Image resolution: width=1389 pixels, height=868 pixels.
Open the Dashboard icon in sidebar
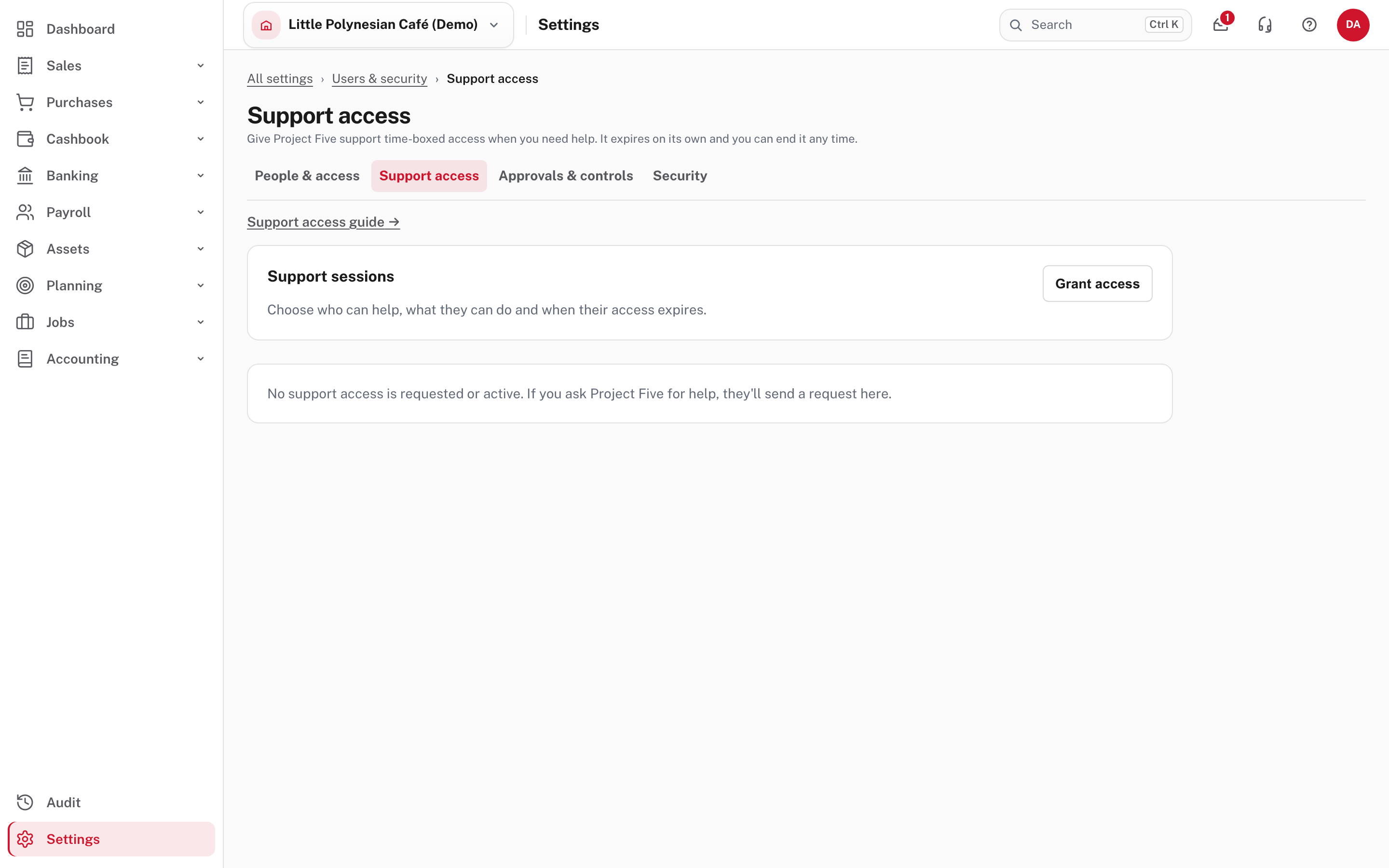[25, 29]
